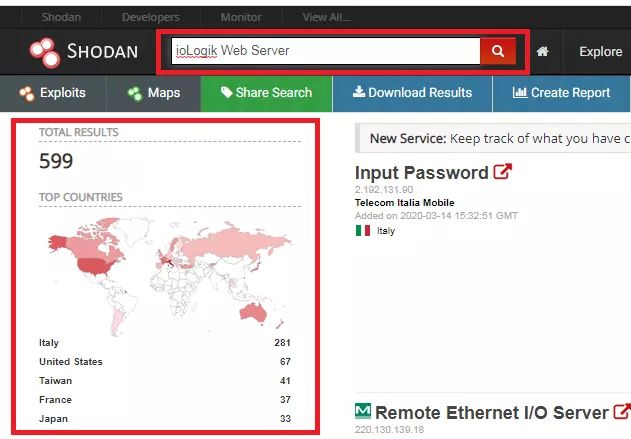Click the Taiwan count 41
This screenshot has width=631, height=439.
pos(285,381)
